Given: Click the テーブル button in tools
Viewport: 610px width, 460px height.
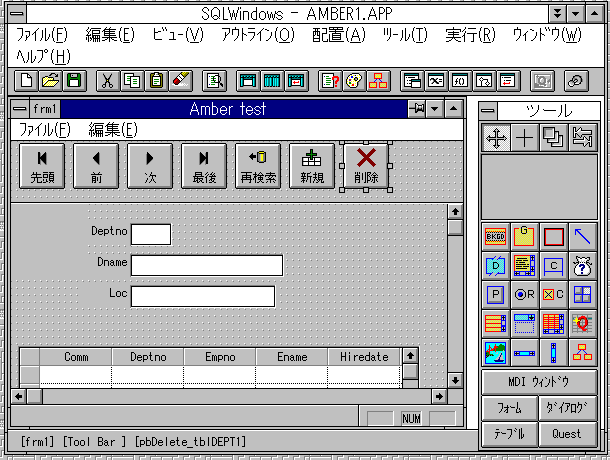Looking at the screenshot, I should click(510, 434).
